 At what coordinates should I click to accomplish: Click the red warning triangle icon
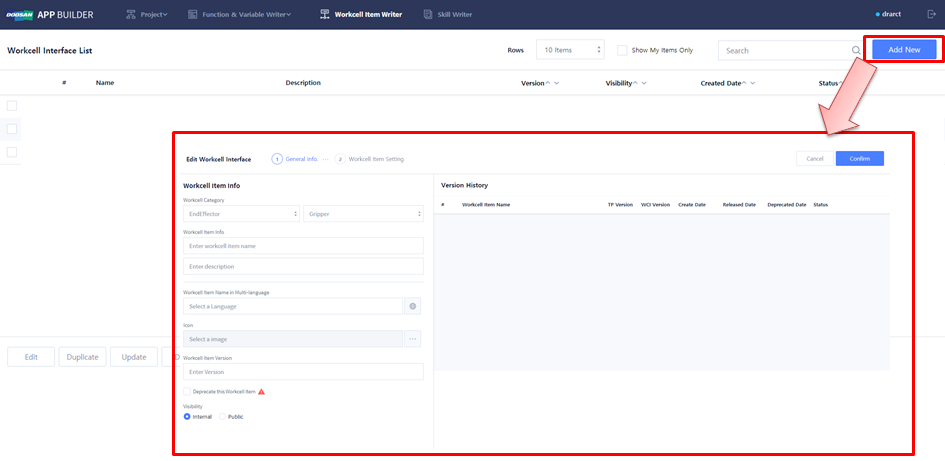(262, 392)
